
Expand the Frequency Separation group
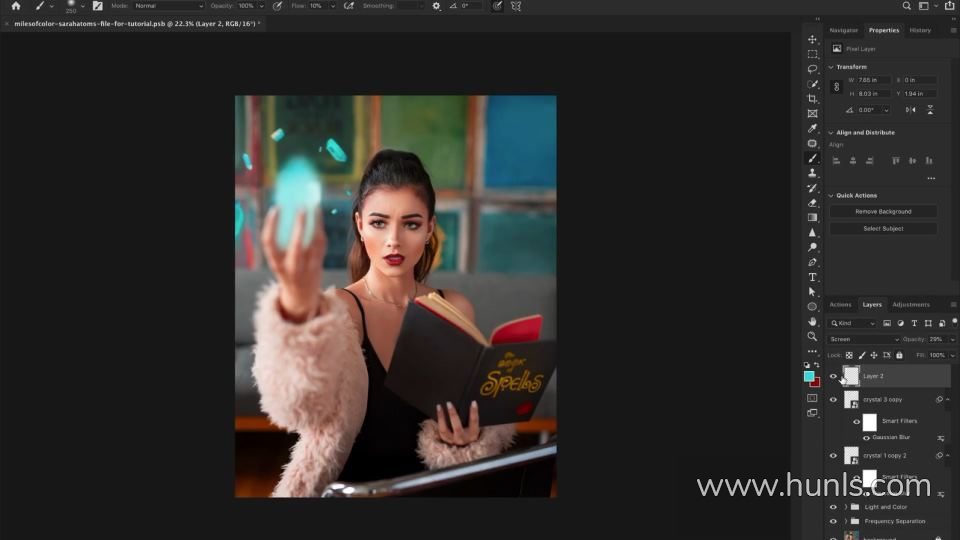[x=845, y=521]
